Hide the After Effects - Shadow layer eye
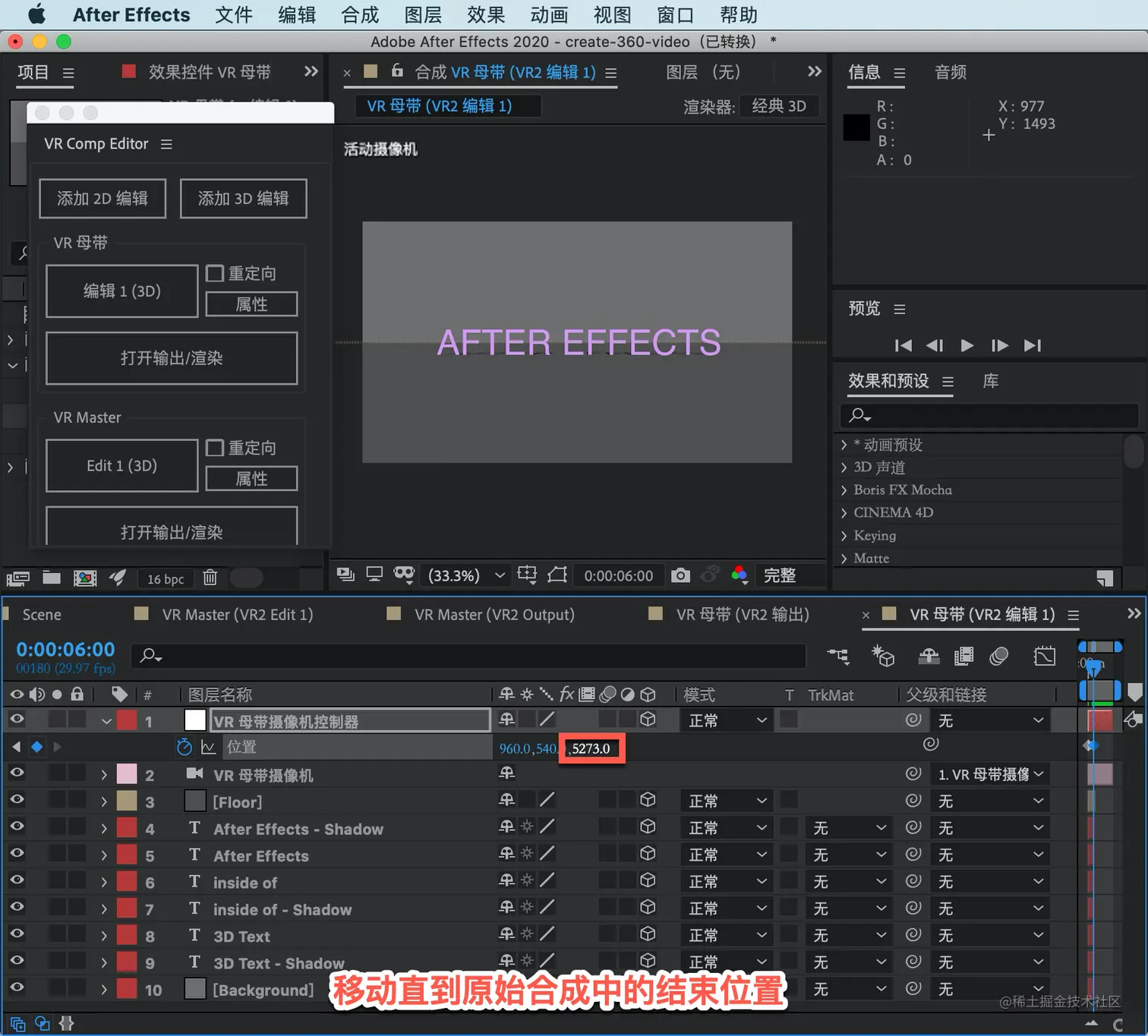 point(17,827)
